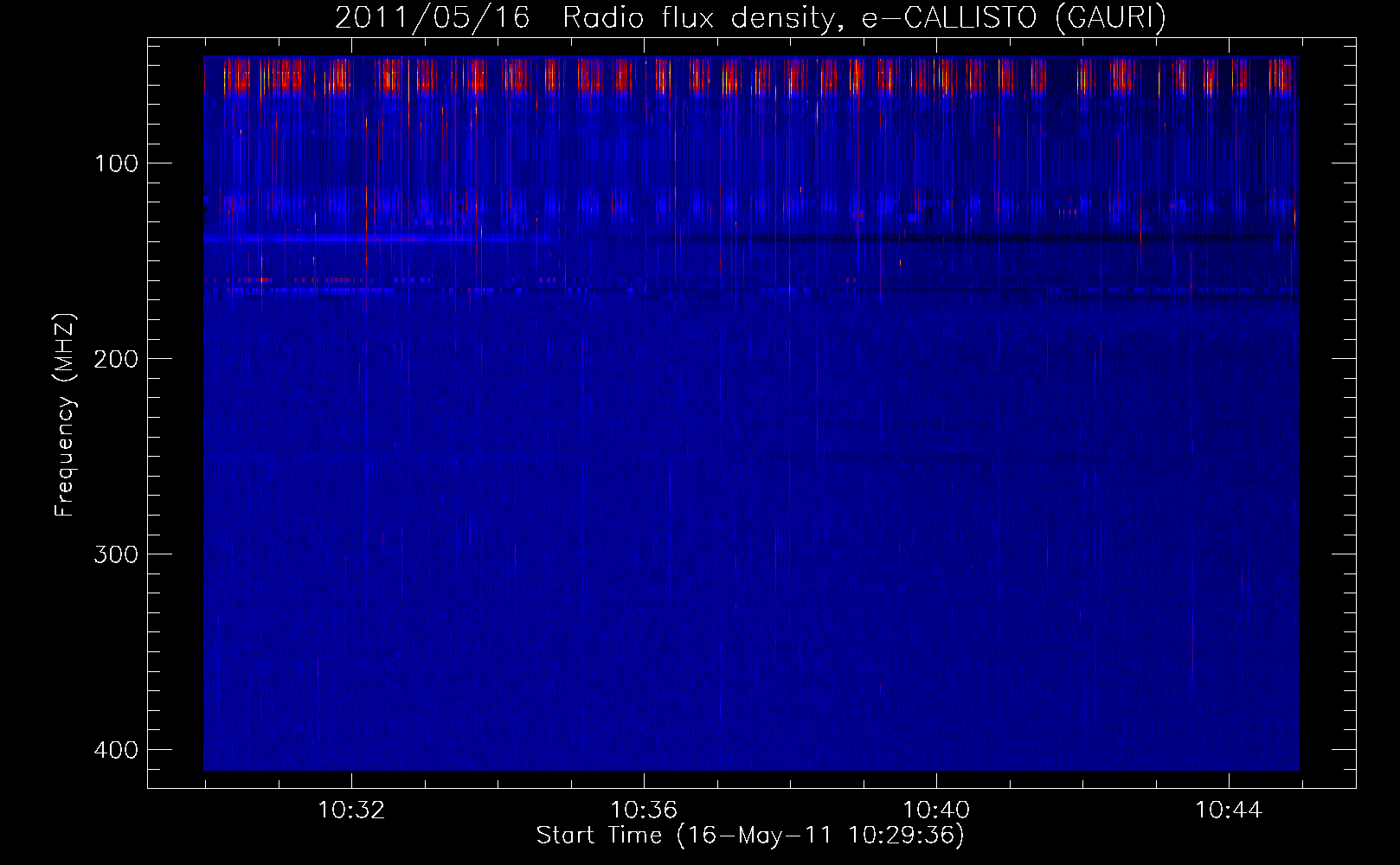
Task: Click the '300' frequency tick label
Action: point(116,554)
